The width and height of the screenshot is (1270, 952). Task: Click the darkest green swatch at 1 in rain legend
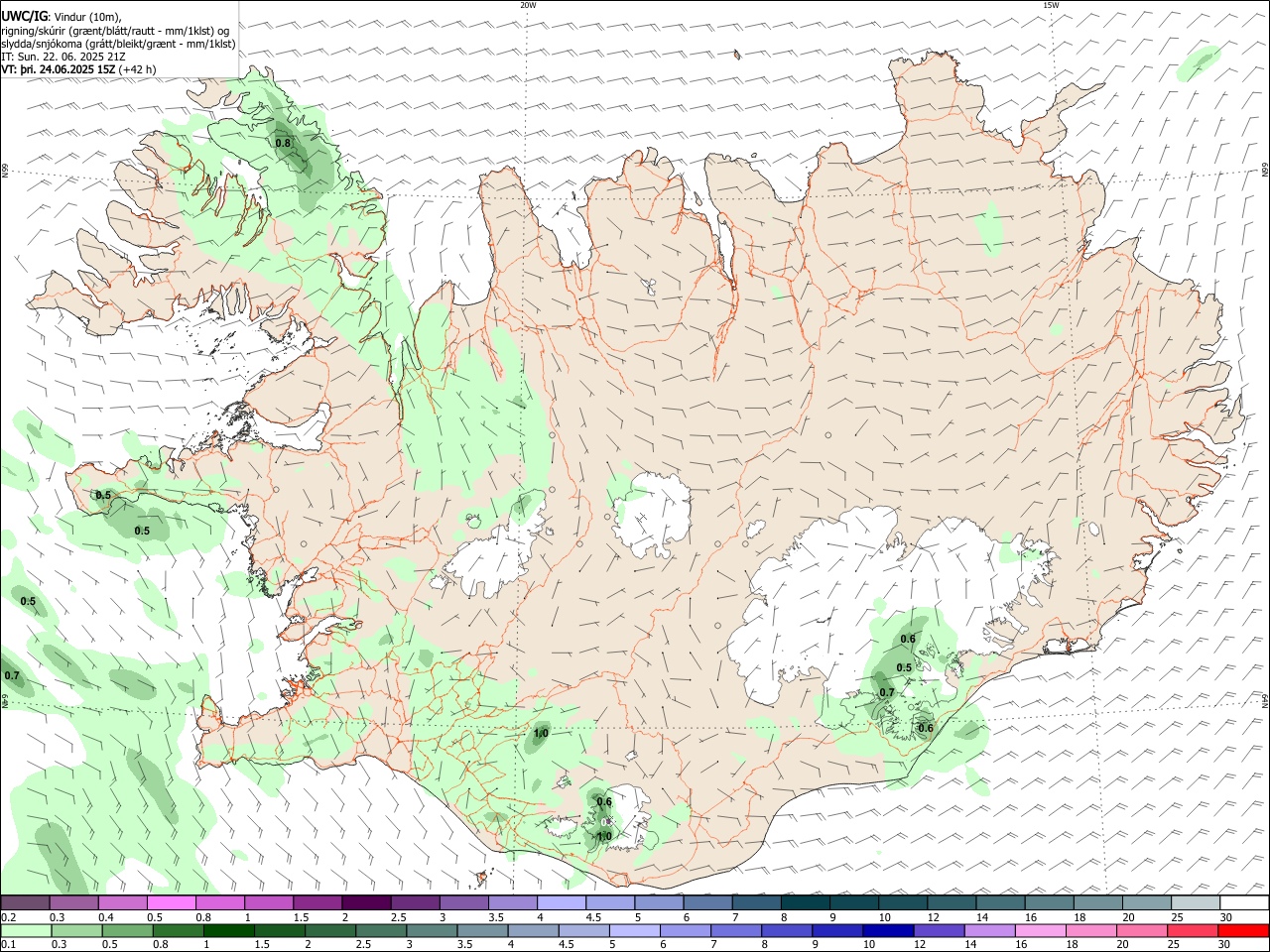point(228,931)
